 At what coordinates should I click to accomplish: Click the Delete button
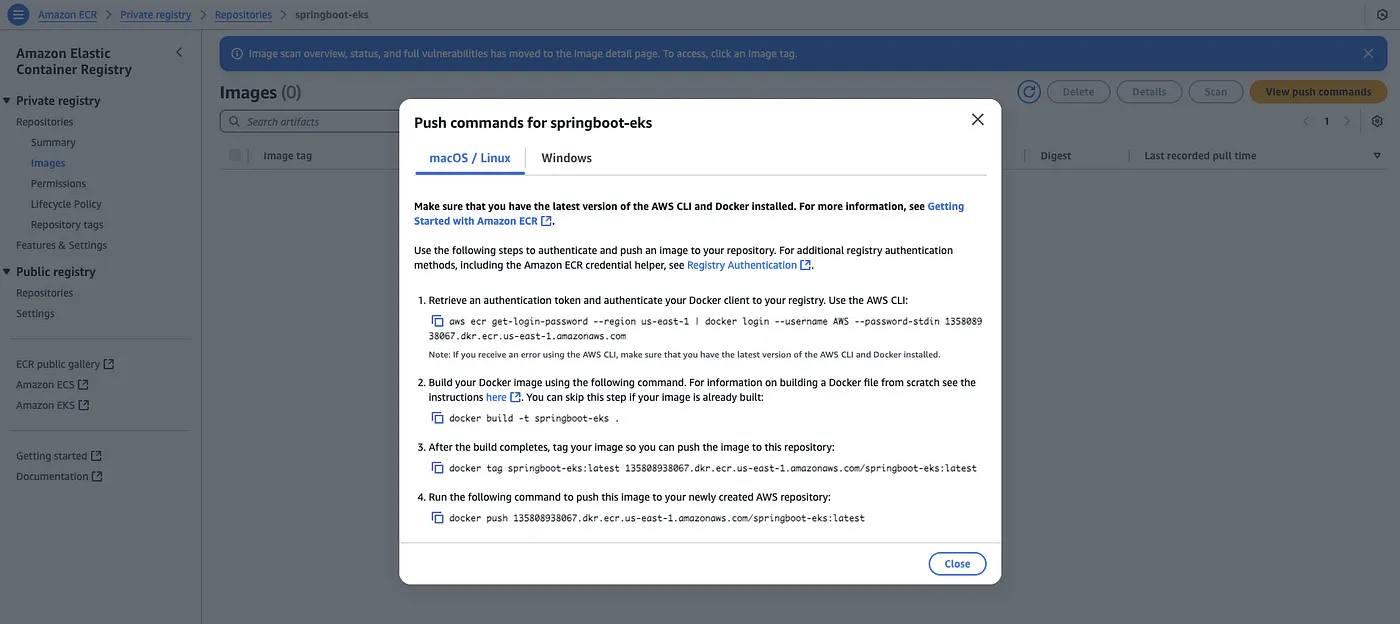pos(1078,92)
